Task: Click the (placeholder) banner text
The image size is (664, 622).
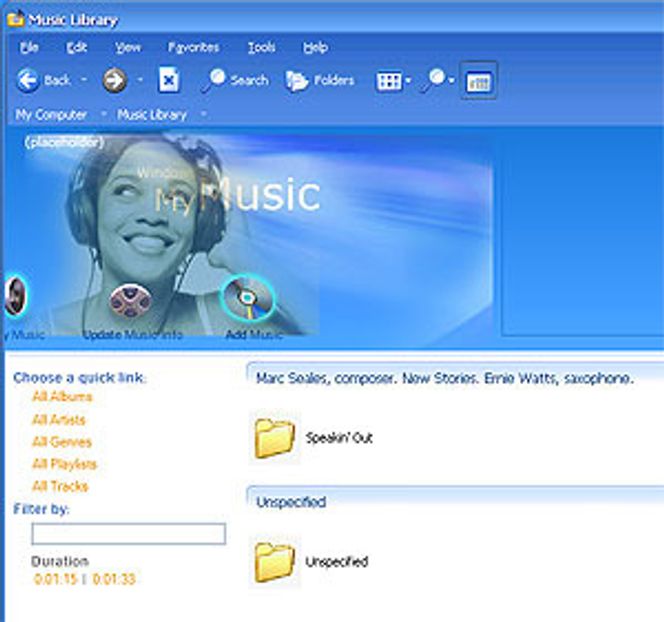Action: click(64, 142)
